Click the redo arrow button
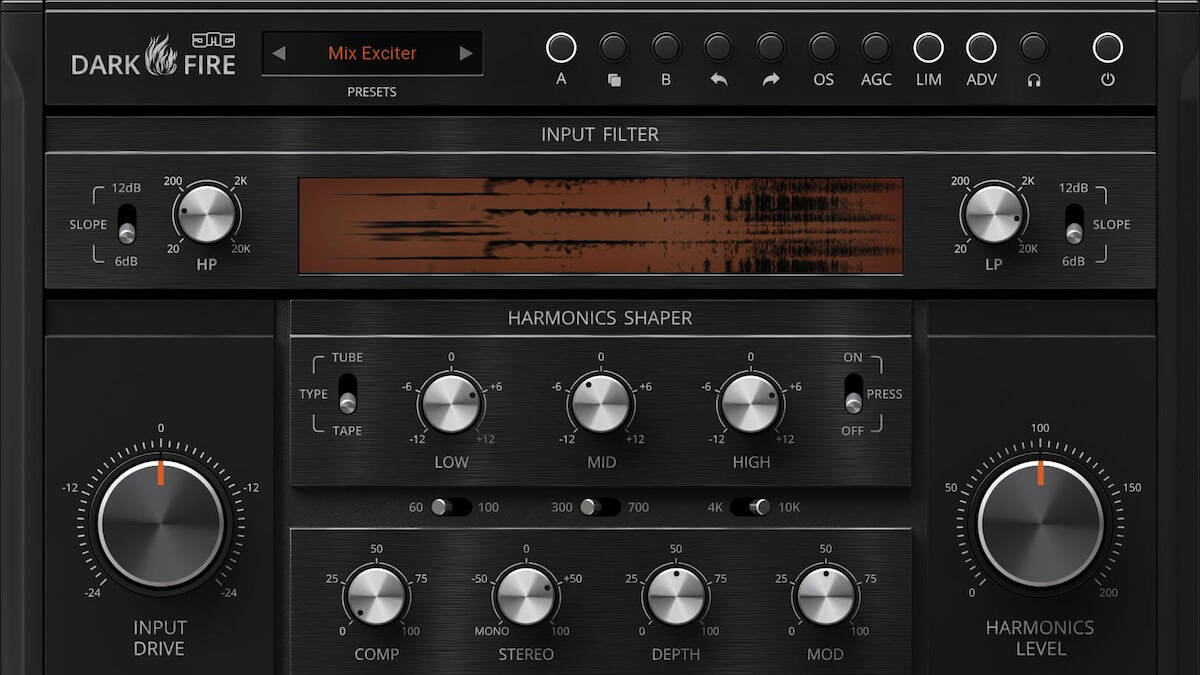 [770, 48]
